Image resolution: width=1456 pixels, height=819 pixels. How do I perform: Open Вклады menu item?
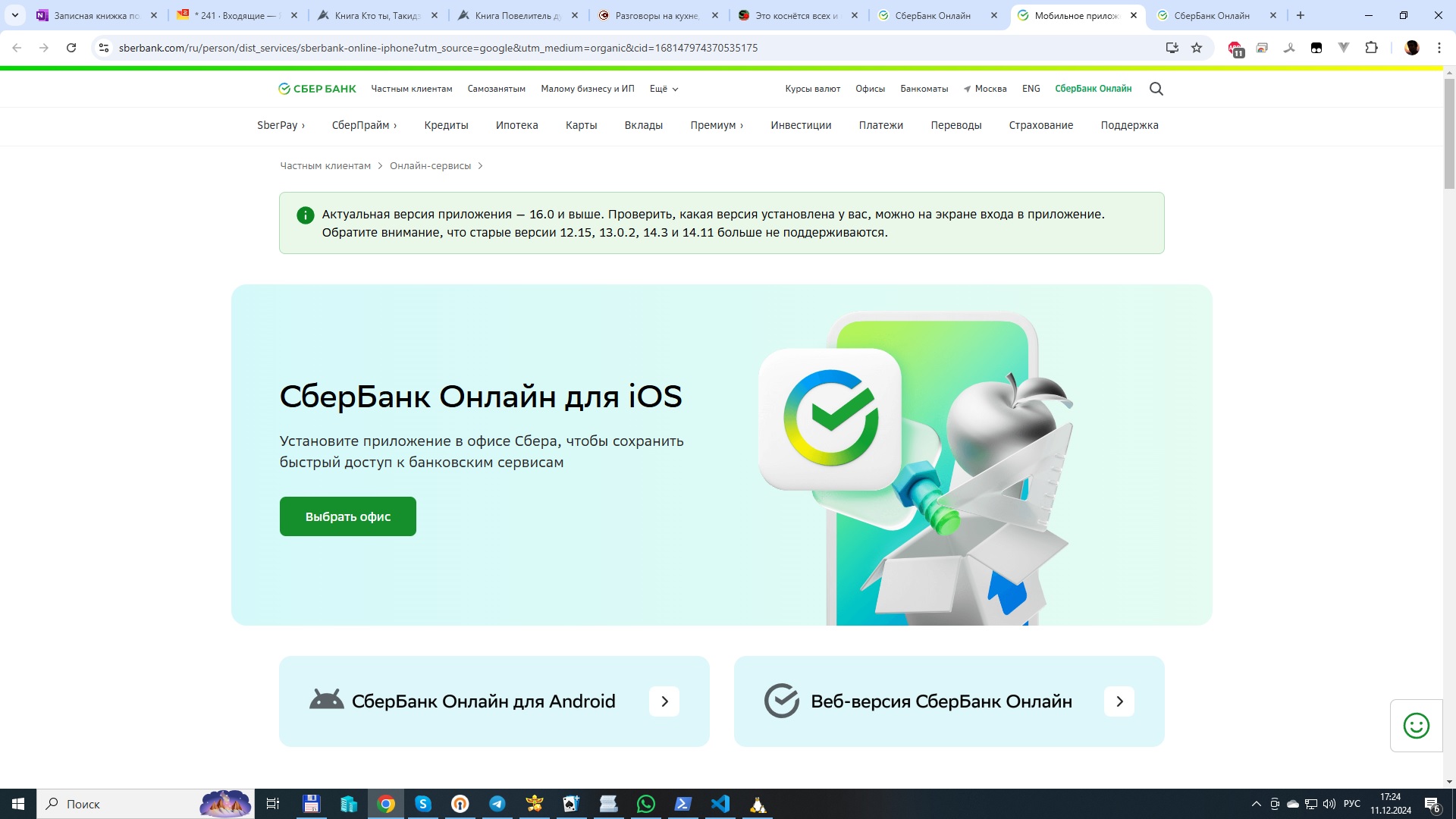[643, 125]
